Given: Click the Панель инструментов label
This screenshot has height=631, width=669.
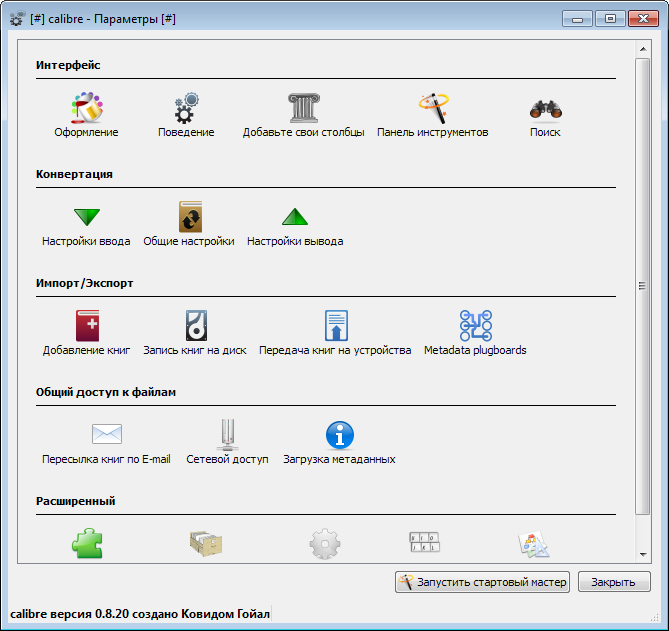Looking at the screenshot, I should 433,132.
